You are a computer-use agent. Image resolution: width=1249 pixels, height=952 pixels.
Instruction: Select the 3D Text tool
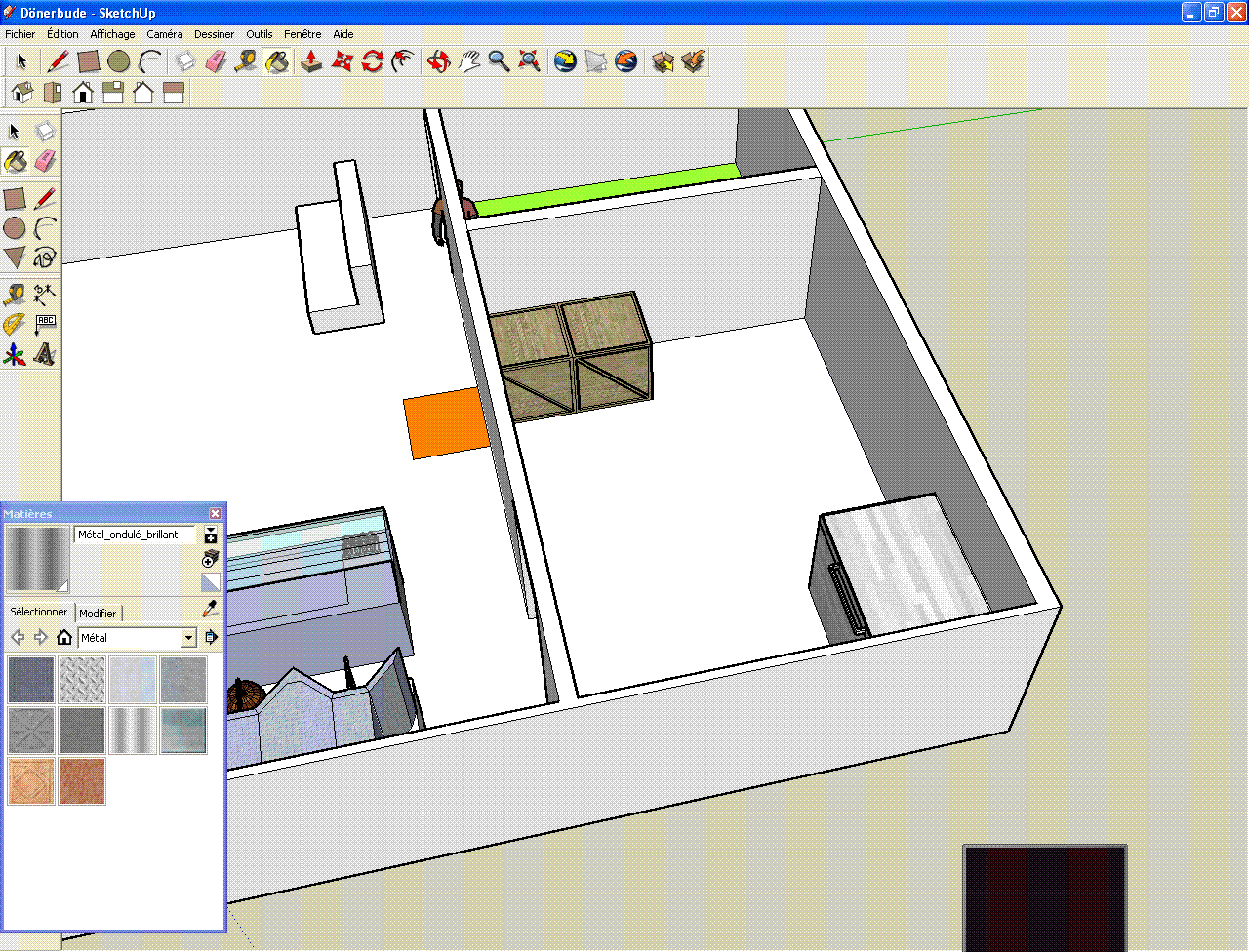pos(44,354)
